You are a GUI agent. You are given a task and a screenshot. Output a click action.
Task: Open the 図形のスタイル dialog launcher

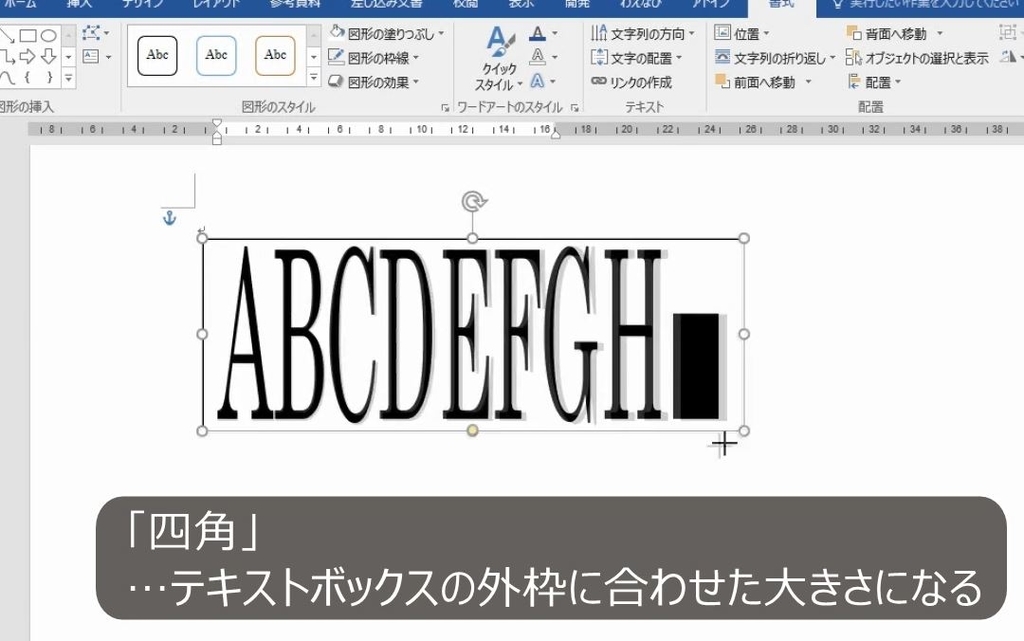tap(445, 108)
